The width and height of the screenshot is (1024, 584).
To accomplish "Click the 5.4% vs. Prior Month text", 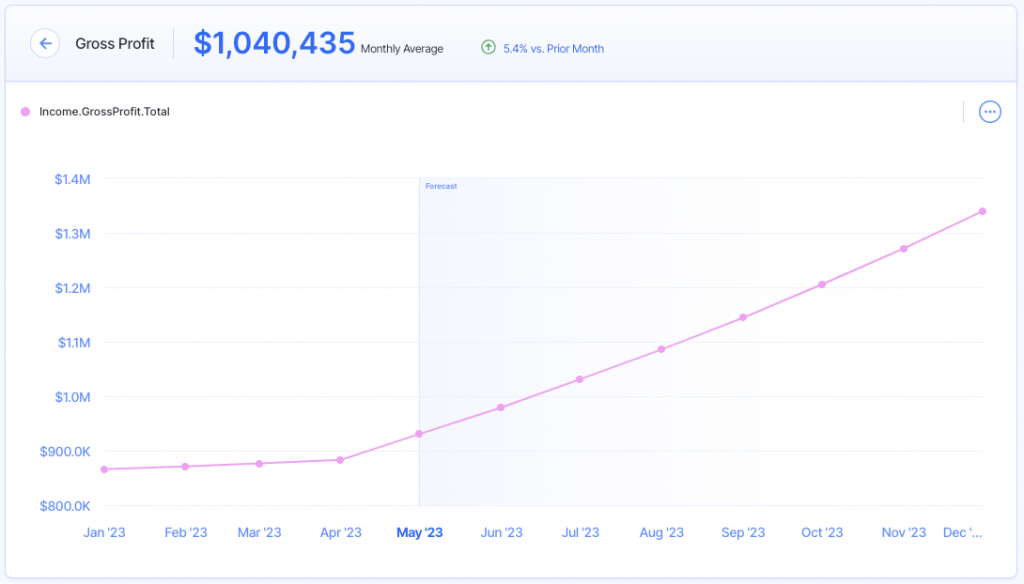I will pos(555,48).
